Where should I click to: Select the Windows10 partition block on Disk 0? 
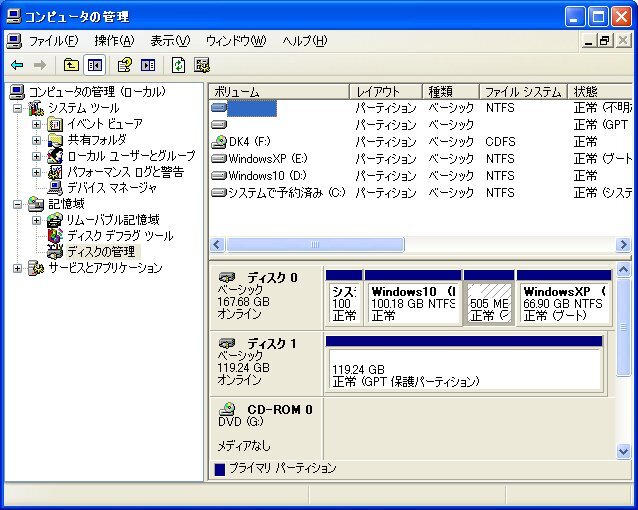(x=412, y=302)
